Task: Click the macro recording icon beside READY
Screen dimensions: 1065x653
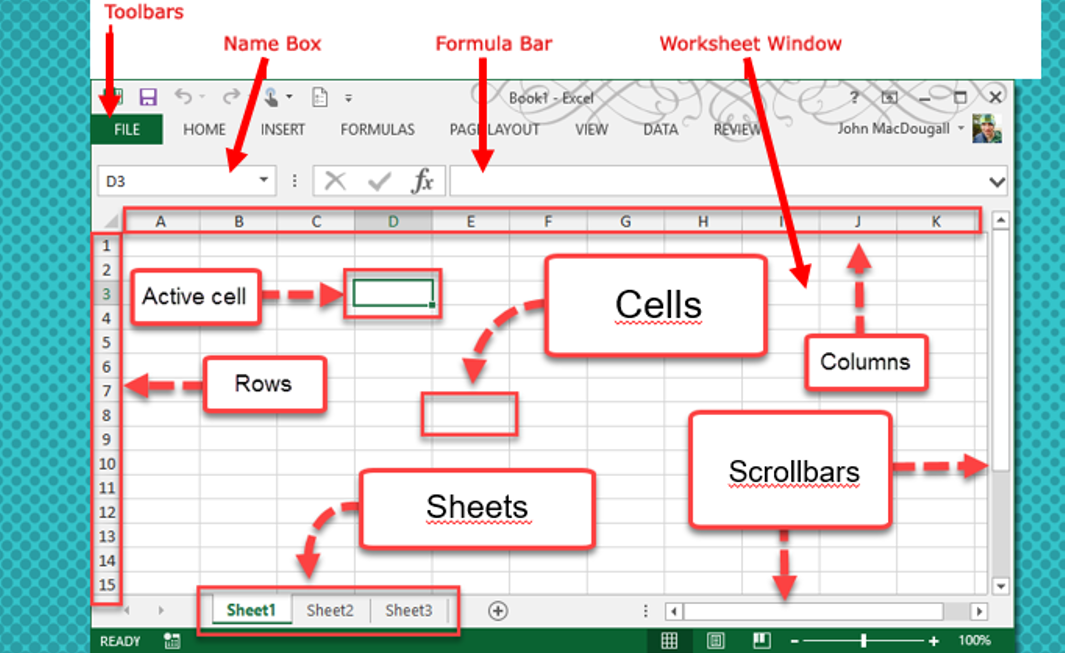Action: click(172, 640)
